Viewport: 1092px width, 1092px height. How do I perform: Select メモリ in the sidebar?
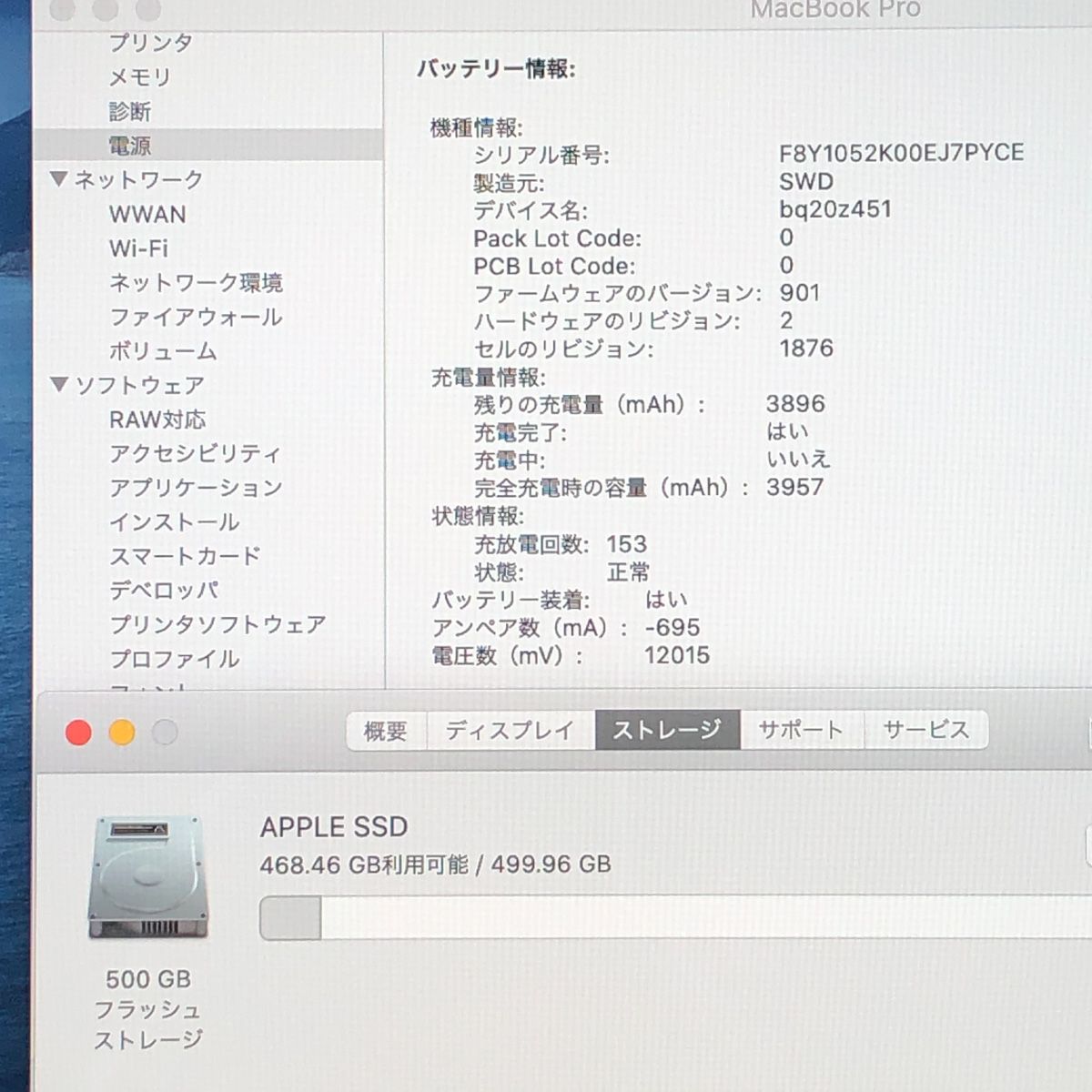[138, 77]
